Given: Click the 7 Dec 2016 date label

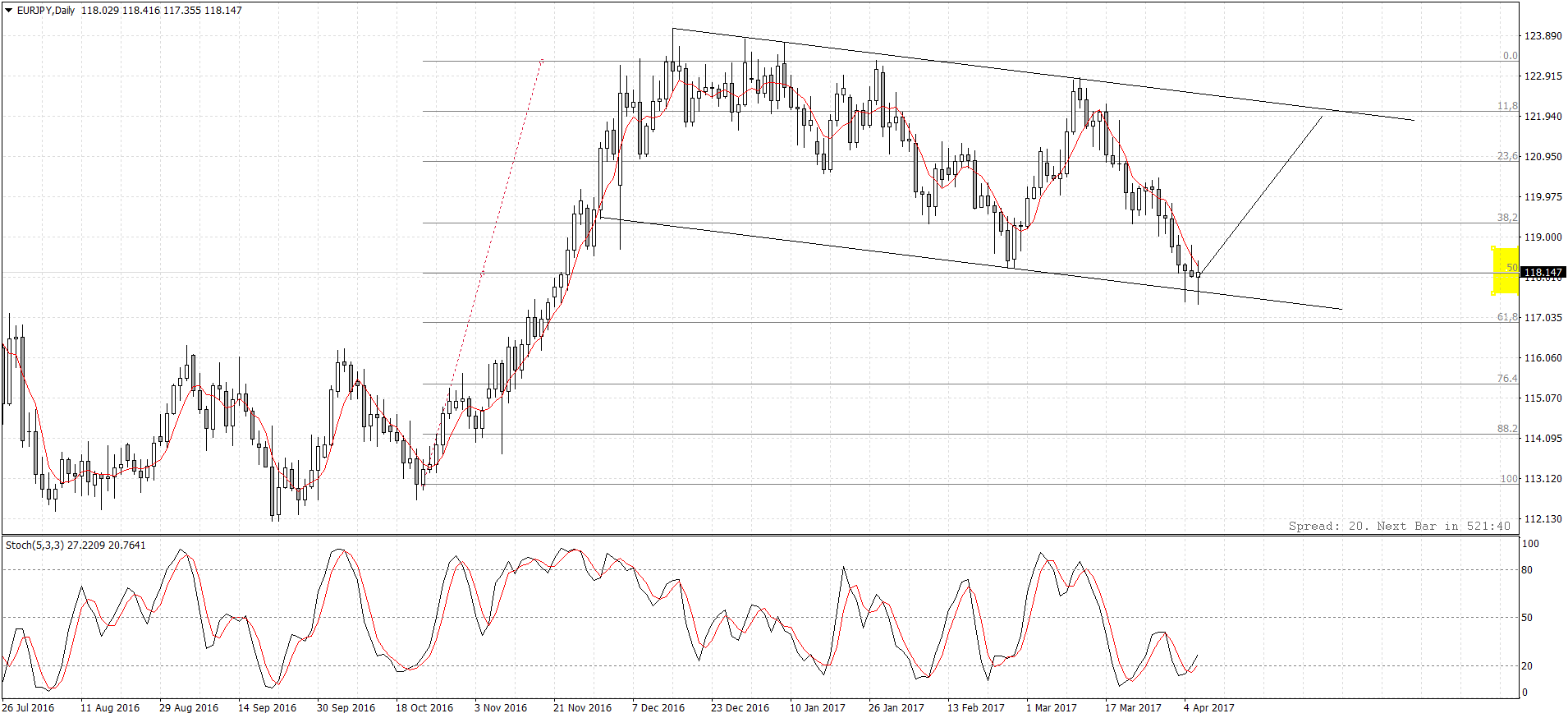Looking at the screenshot, I should coord(658,708).
